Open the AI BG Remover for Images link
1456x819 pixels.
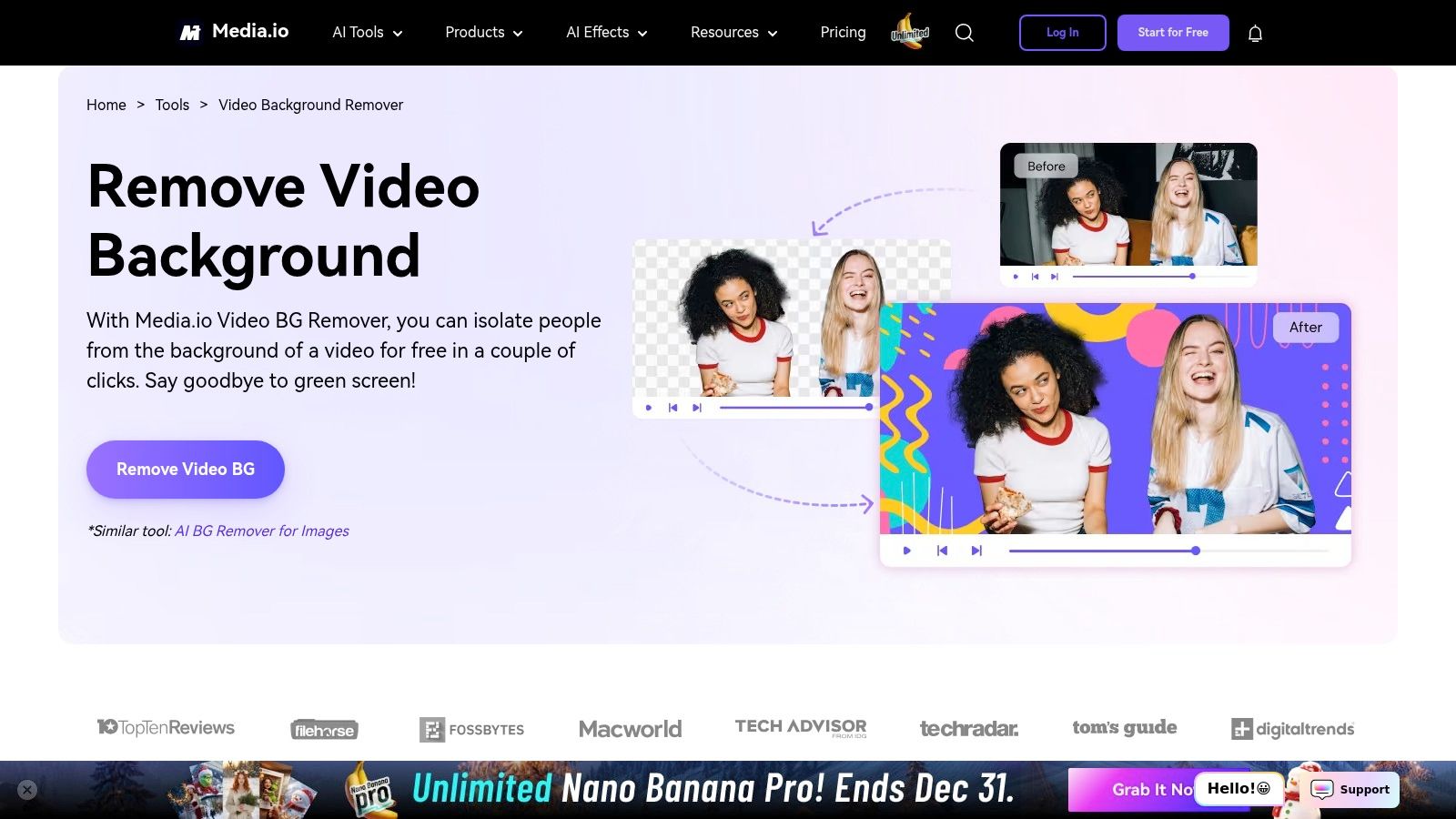coord(261,531)
